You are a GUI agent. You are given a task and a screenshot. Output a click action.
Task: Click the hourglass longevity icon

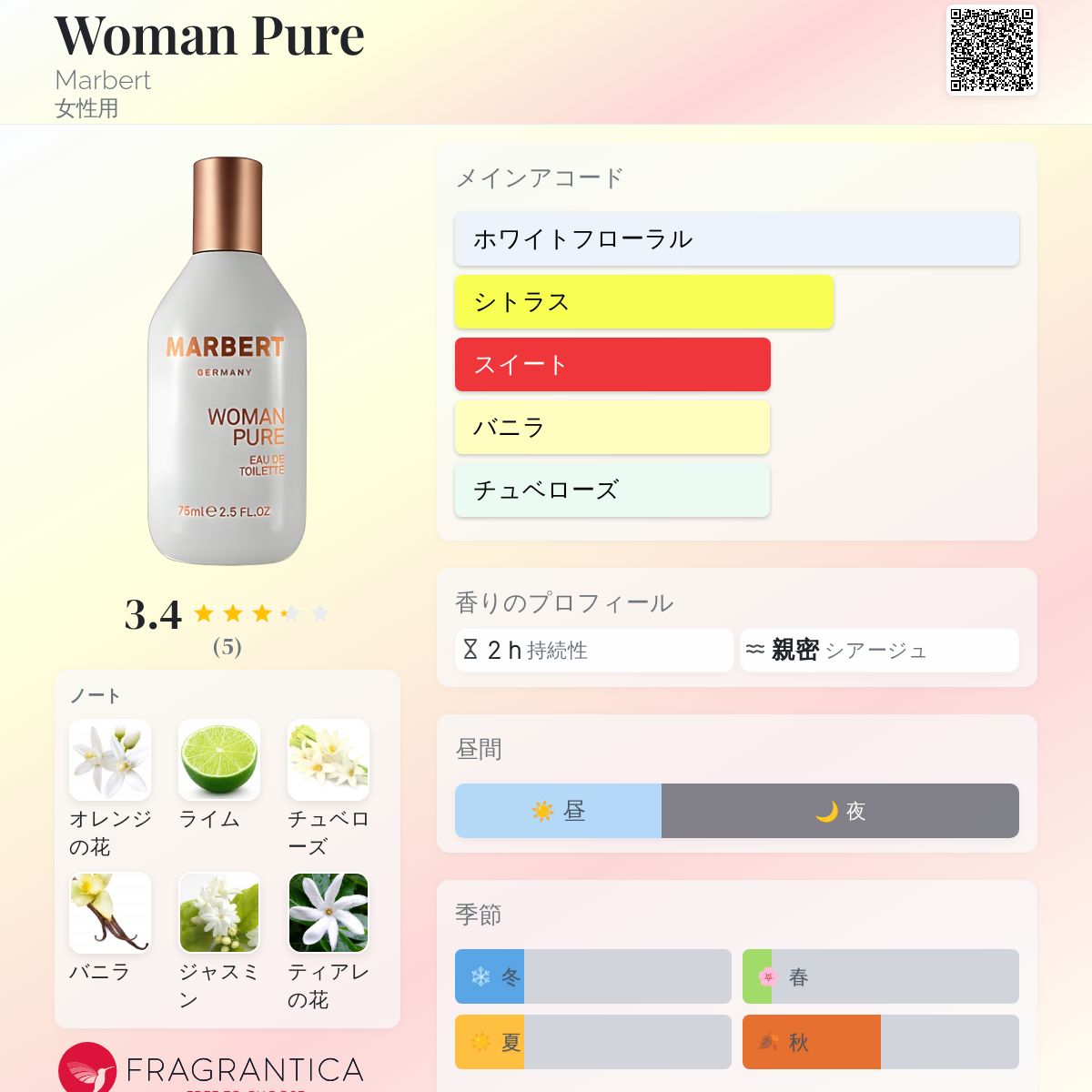click(x=470, y=650)
